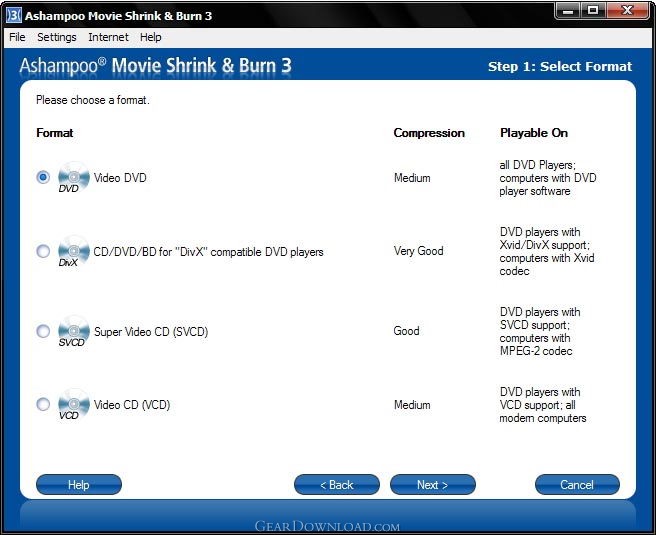Click 'Medium' compression in Video DVD row
656x535 pixels.
coord(412,178)
